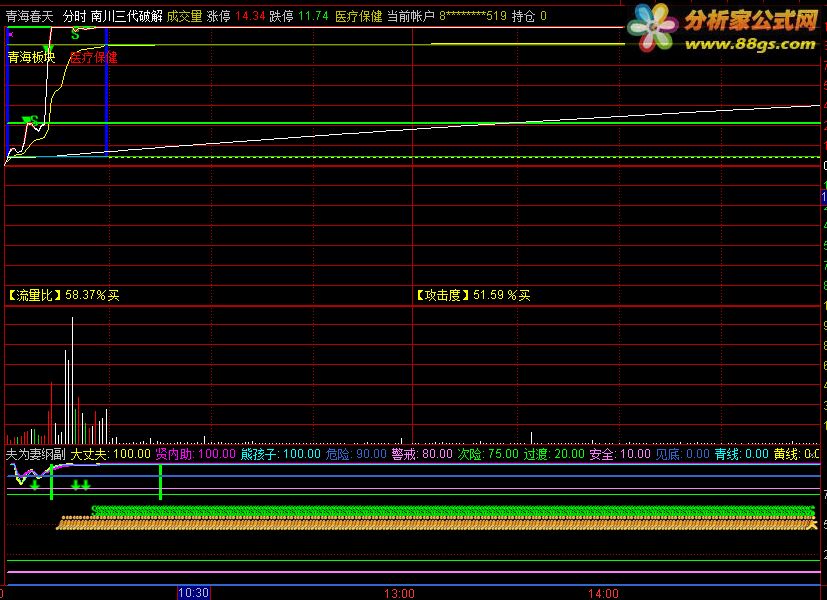
Task: Click the 安全: 10.00 value
Action: point(620,454)
